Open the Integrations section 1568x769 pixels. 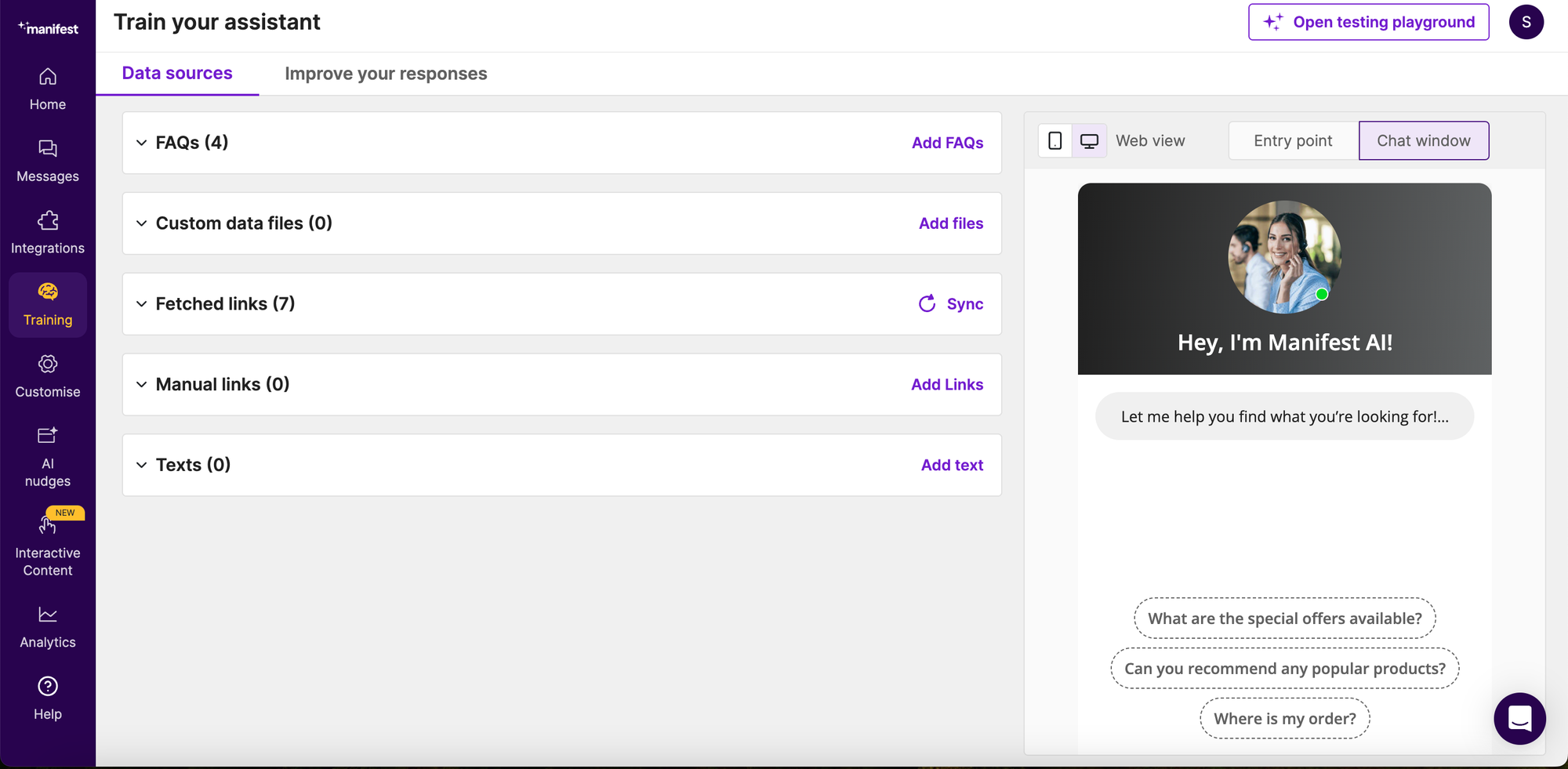(47, 230)
